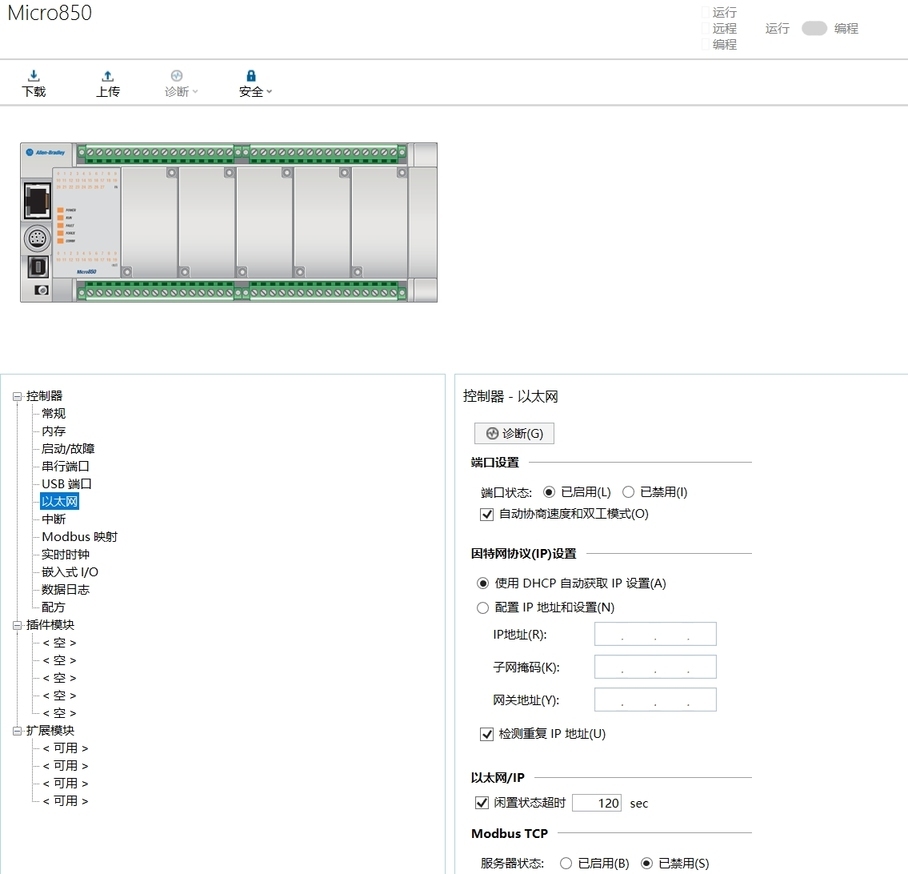The image size is (908, 874).
Task: Select the third empty plug-in slot on the controller image
Action: (265, 222)
